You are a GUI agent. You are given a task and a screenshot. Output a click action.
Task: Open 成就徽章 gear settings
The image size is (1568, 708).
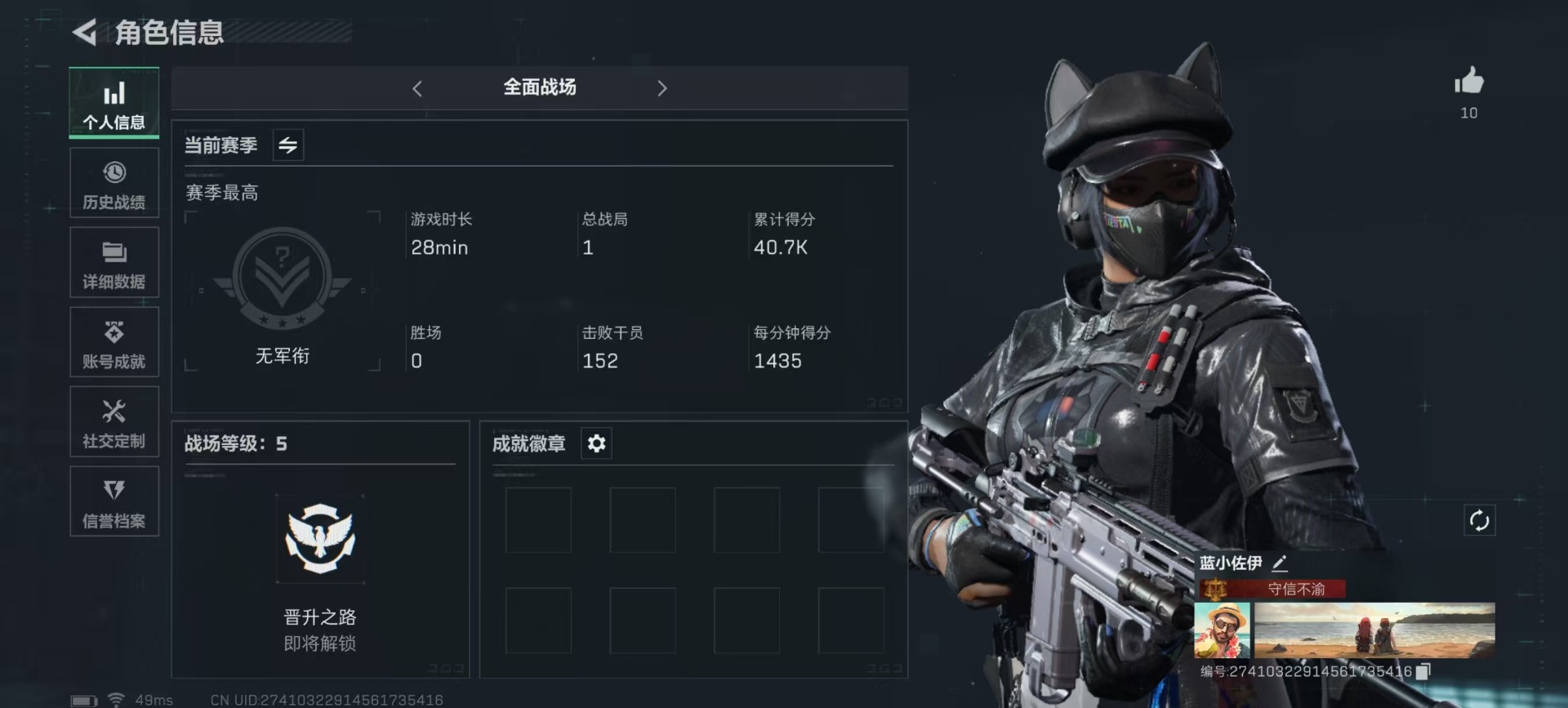(x=596, y=443)
